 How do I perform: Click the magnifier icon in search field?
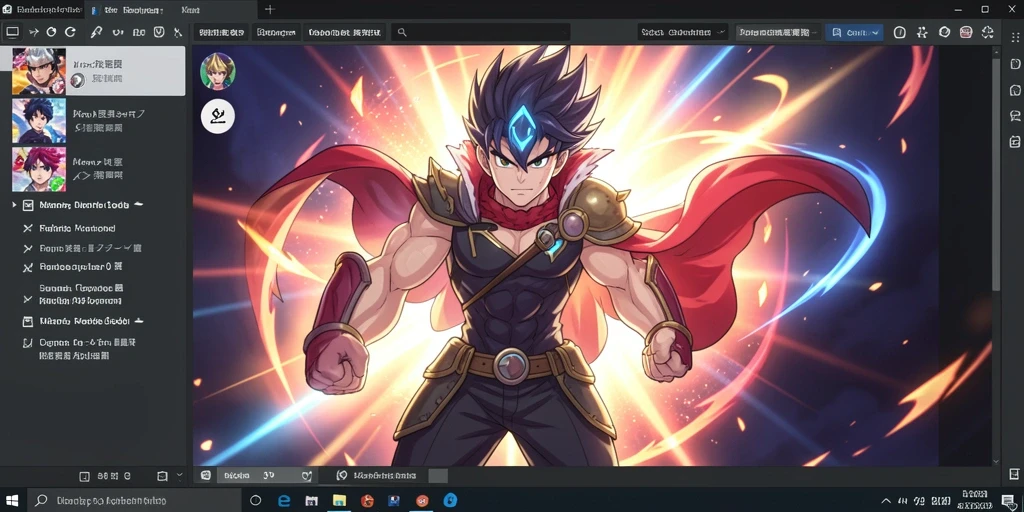[x=402, y=32]
